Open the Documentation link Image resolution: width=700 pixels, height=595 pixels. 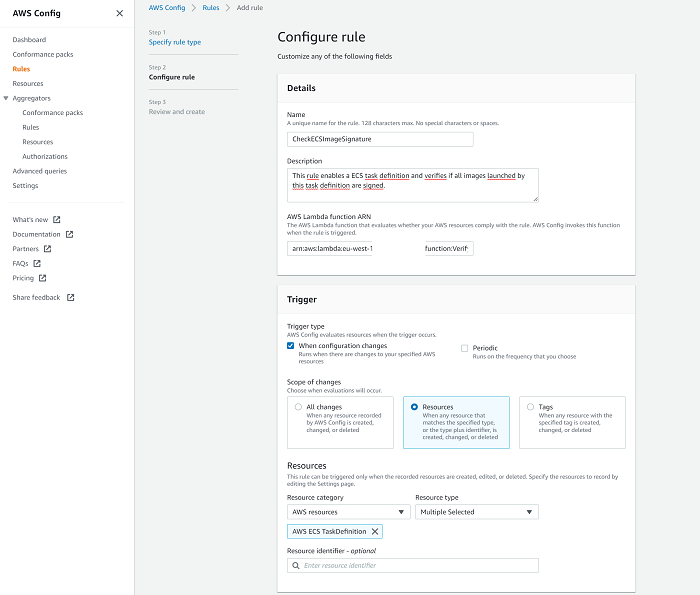(x=36, y=234)
